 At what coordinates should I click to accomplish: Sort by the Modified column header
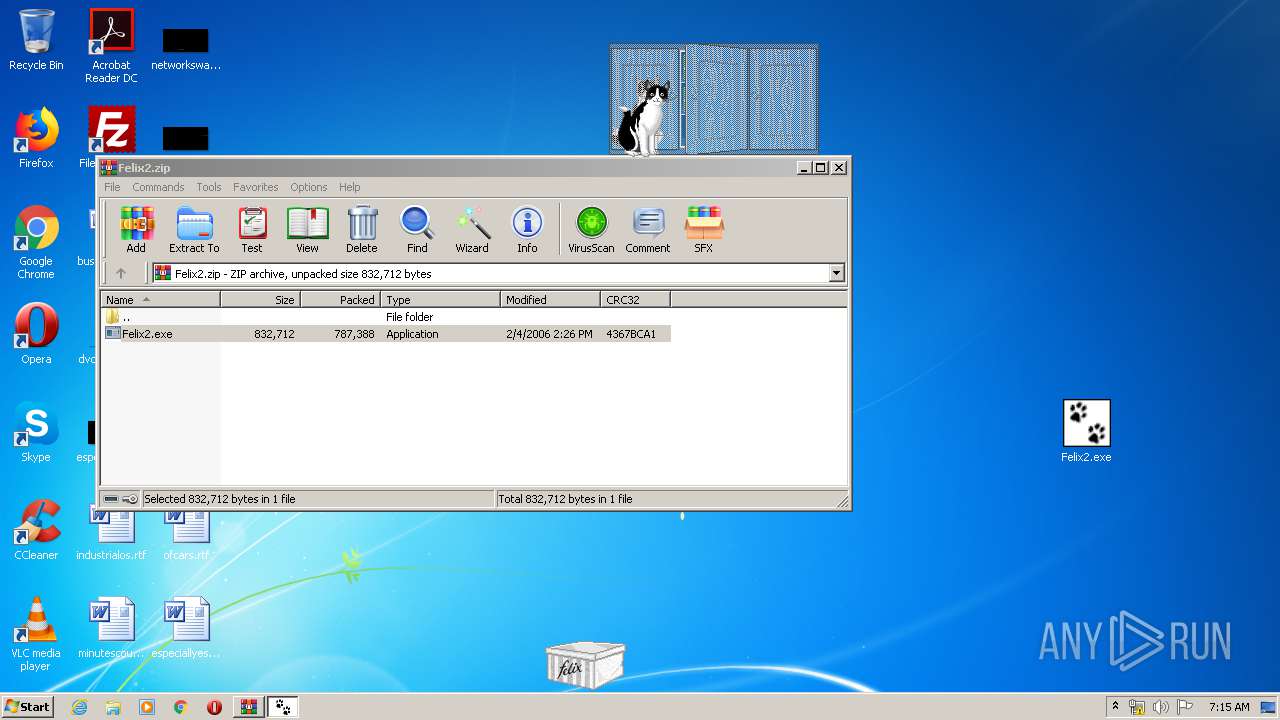tap(550, 300)
